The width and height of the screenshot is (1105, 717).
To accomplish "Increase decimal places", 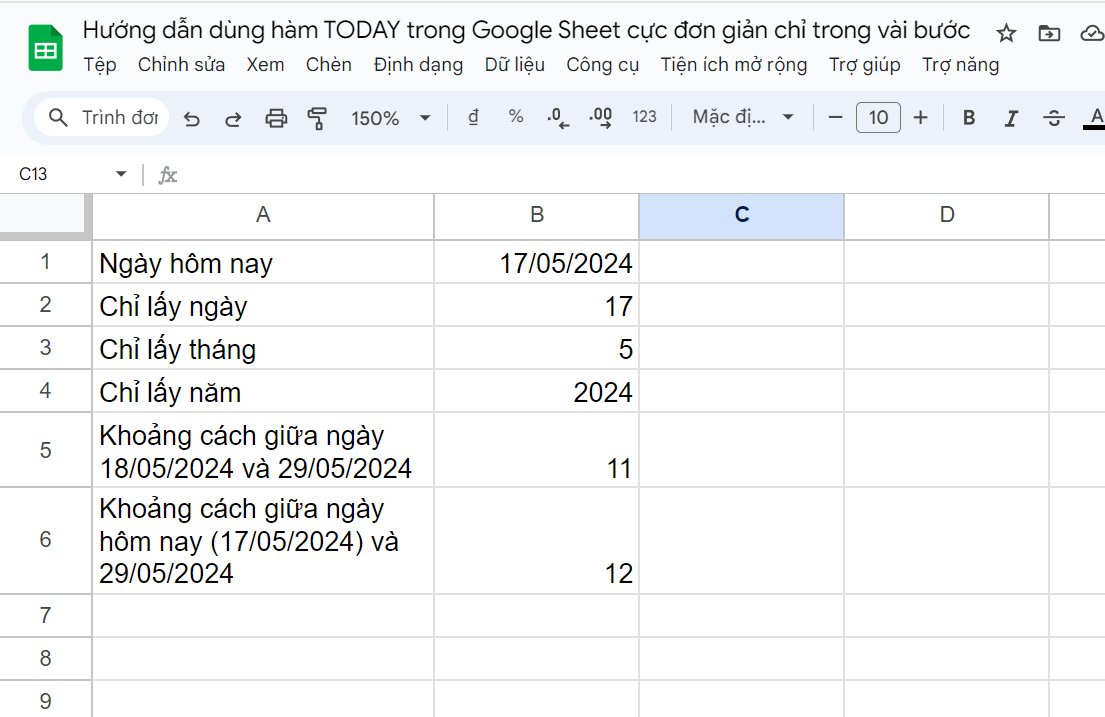I will (600, 117).
